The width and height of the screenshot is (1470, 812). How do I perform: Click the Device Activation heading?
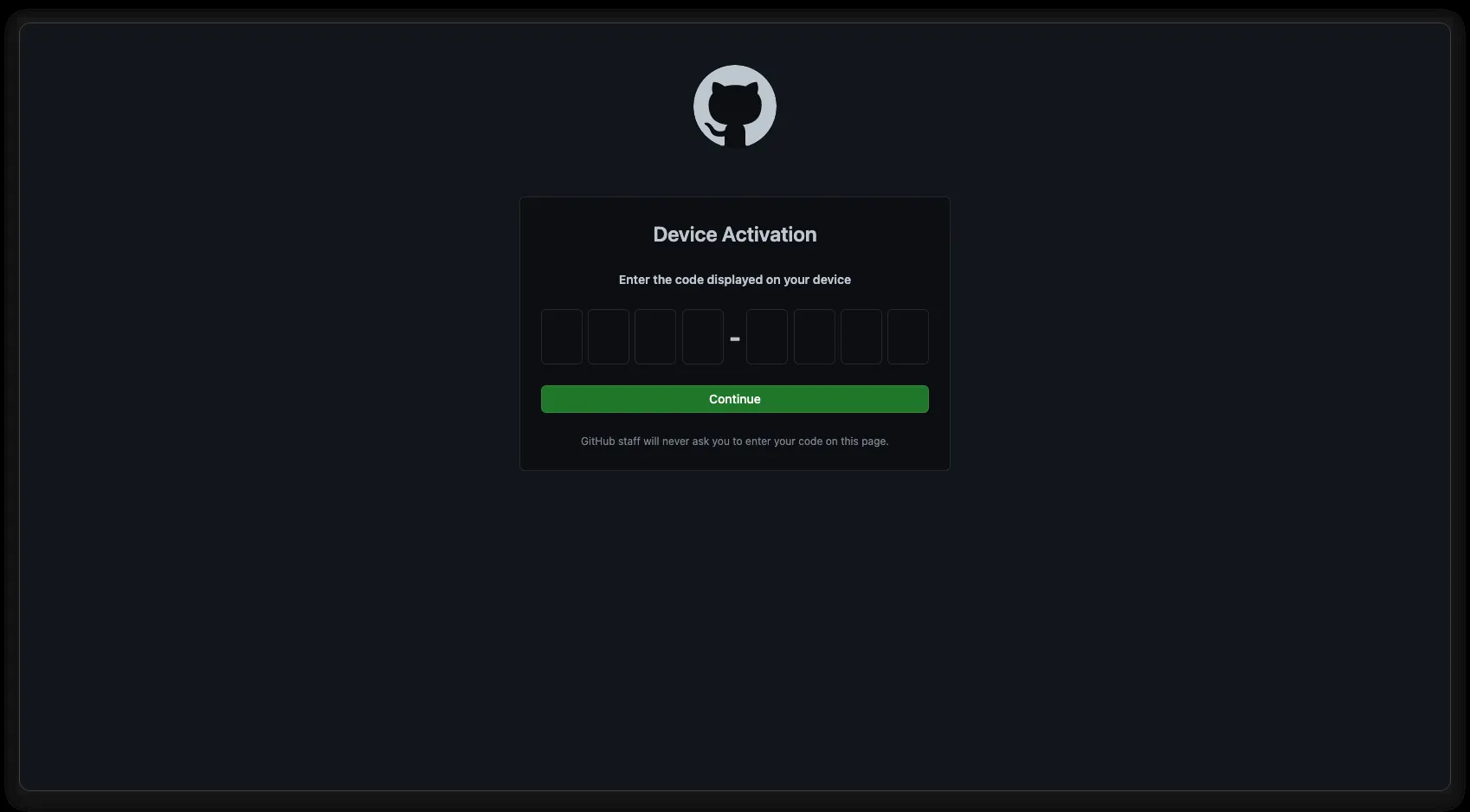(x=735, y=235)
